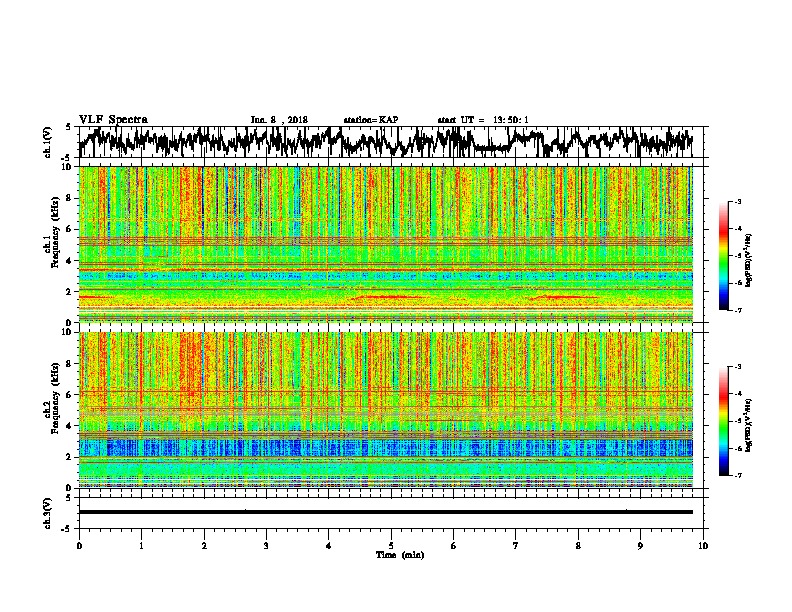Click the ch.1 "Frequency (kHz)" axis label

(x=55, y=232)
